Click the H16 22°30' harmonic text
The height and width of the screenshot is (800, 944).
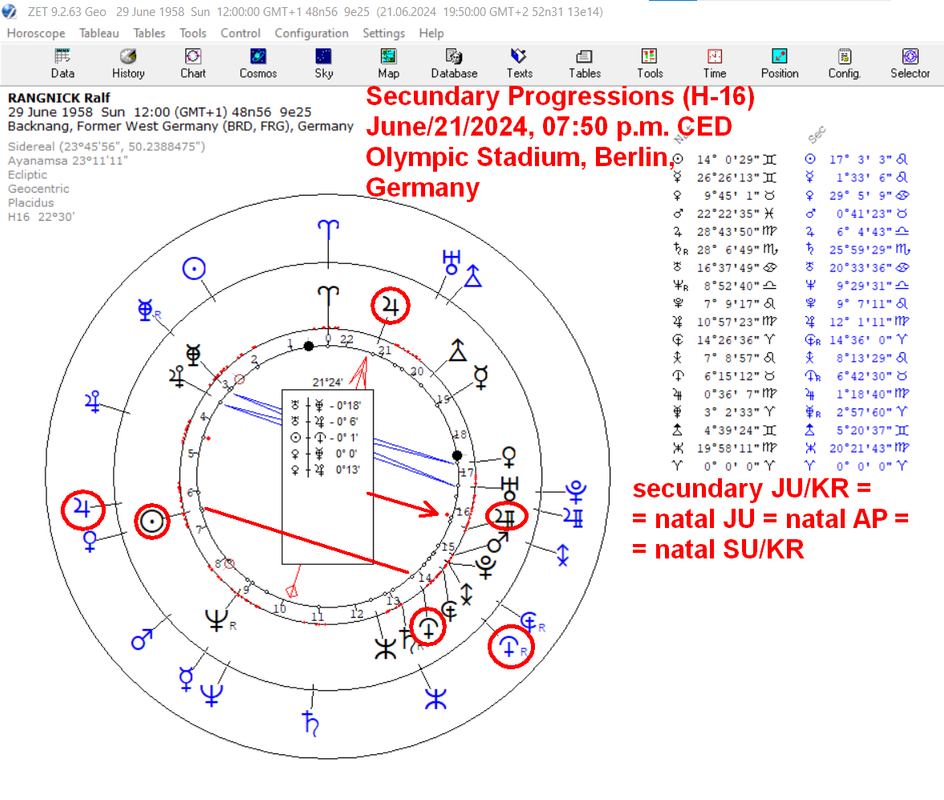point(42,217)
